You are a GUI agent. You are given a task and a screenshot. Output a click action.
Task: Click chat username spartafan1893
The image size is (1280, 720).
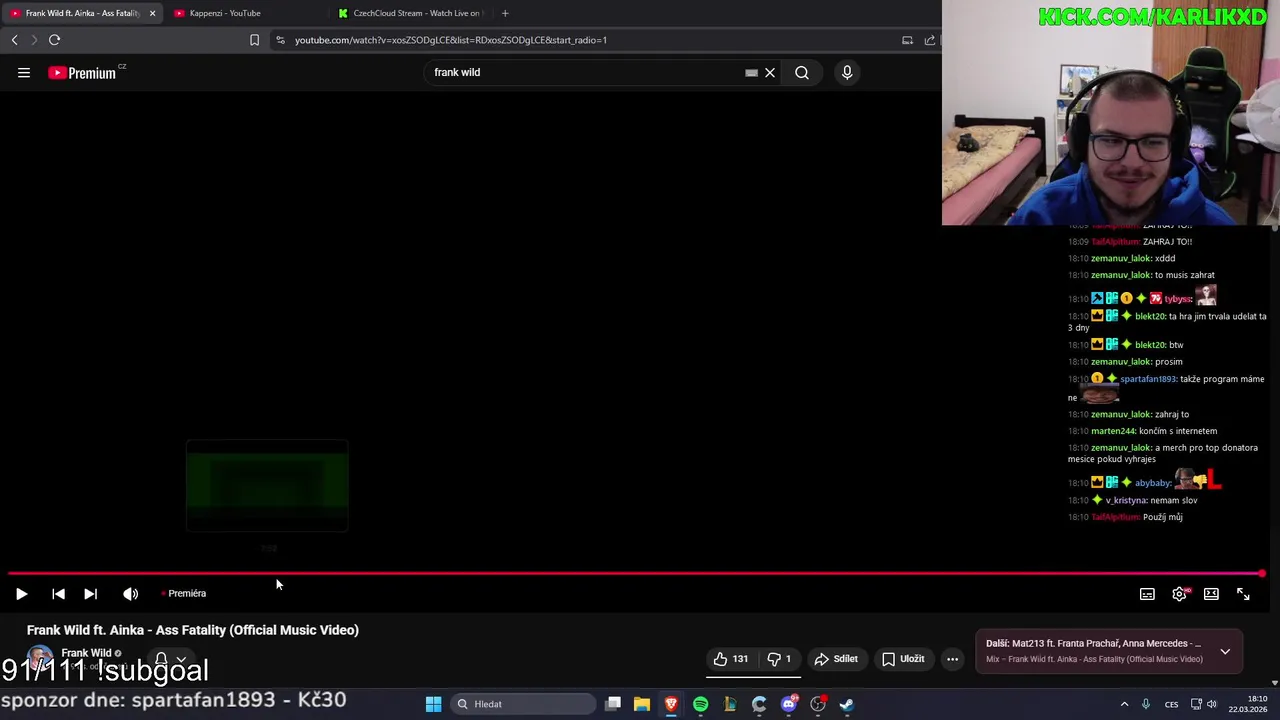tap(1147, 379)
